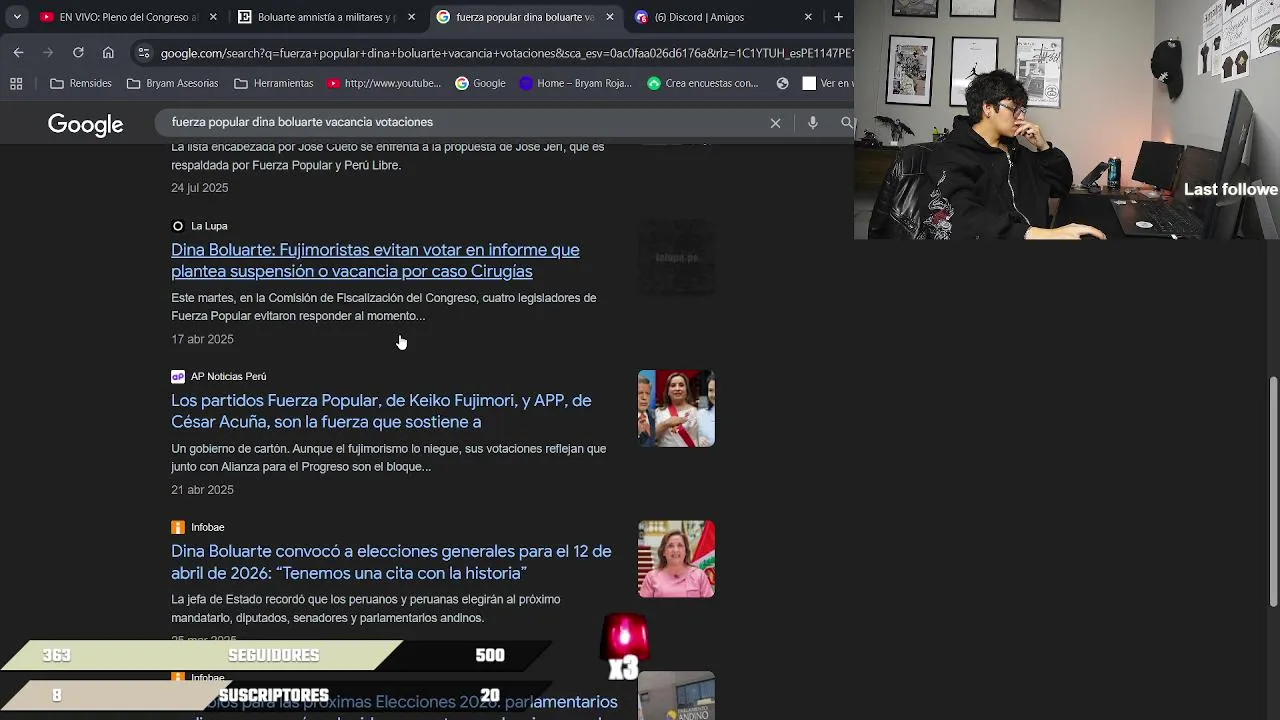Click the SEGUIDORES overlay label
Screen dimensions: 1280x720
click(x=274, y=655)
